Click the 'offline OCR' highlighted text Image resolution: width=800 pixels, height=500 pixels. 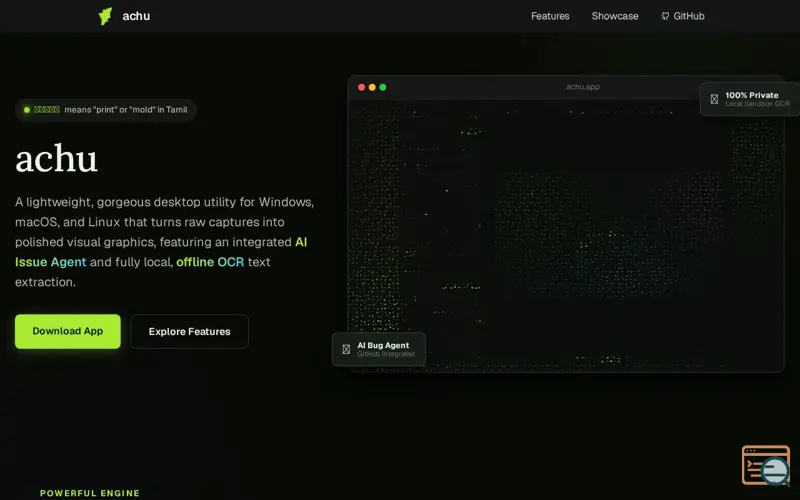(x=210, y=262)
